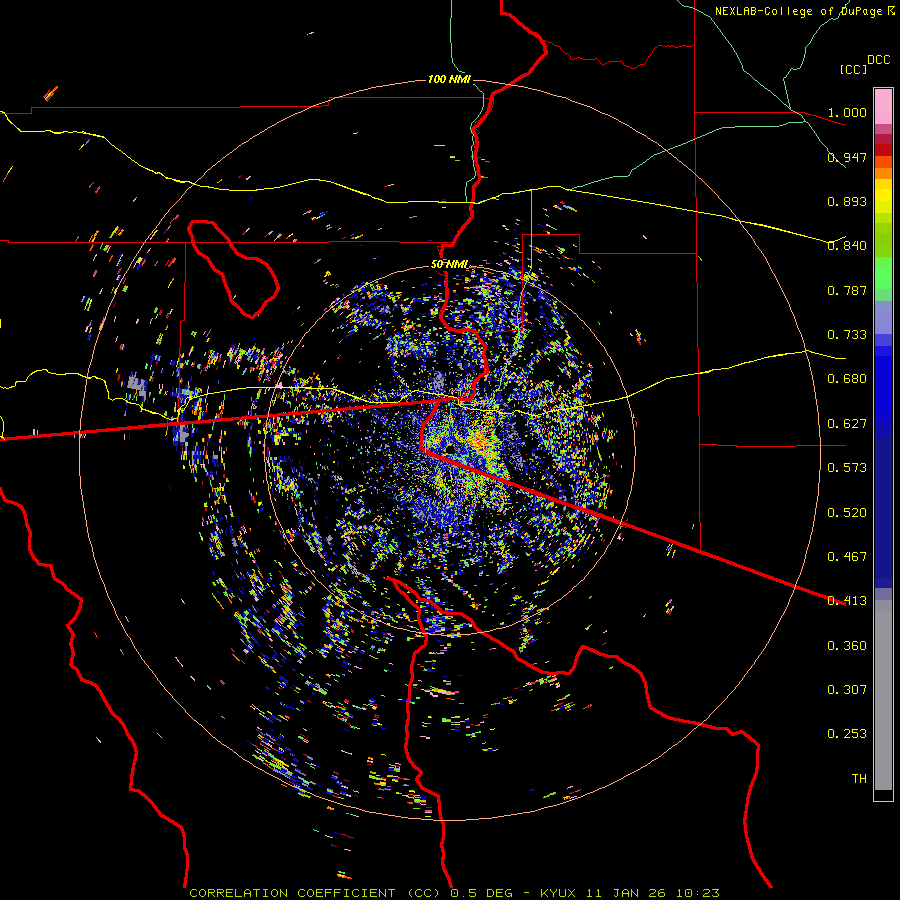Click the 0.413 scale label
This screenshot has height=900, width=900.
(847, 601)
